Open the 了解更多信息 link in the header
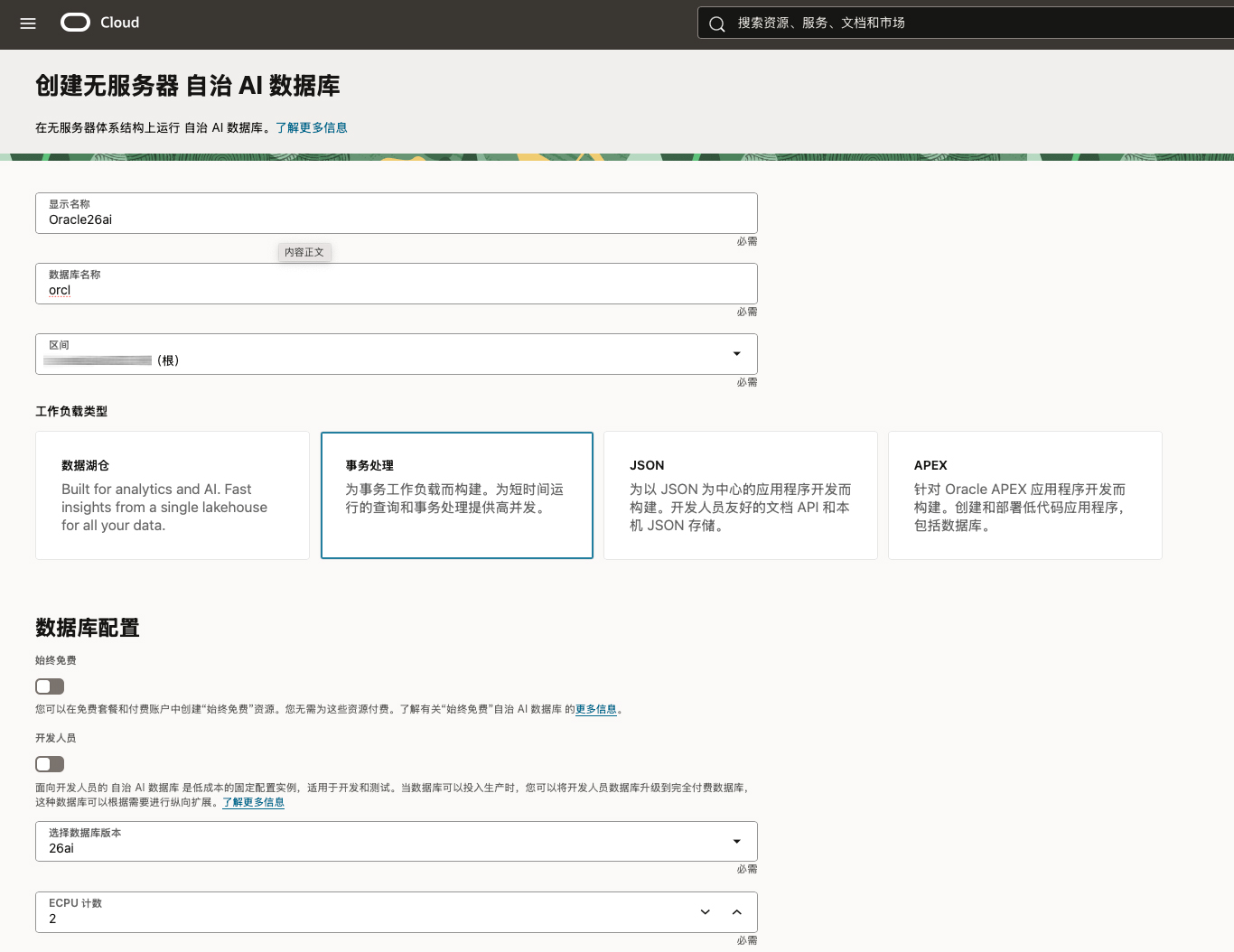Image resolution: width=1234 pixels, height=952 pixels. click(x=311, y=127)
